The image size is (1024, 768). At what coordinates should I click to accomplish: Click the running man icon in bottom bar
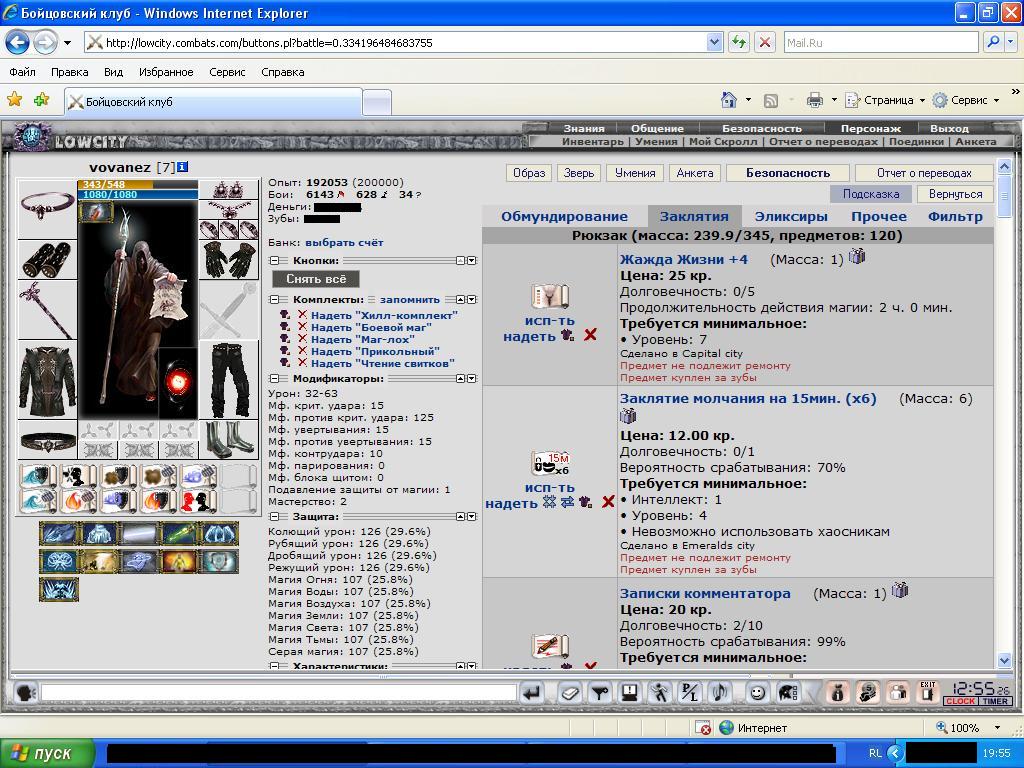tap(660, 693)
